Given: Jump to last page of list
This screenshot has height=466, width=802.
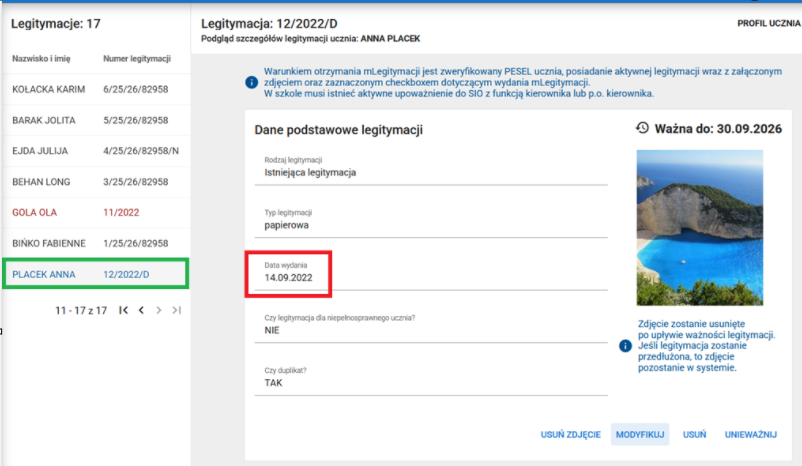Looking at the screenshot, I should tap(177, 311).
